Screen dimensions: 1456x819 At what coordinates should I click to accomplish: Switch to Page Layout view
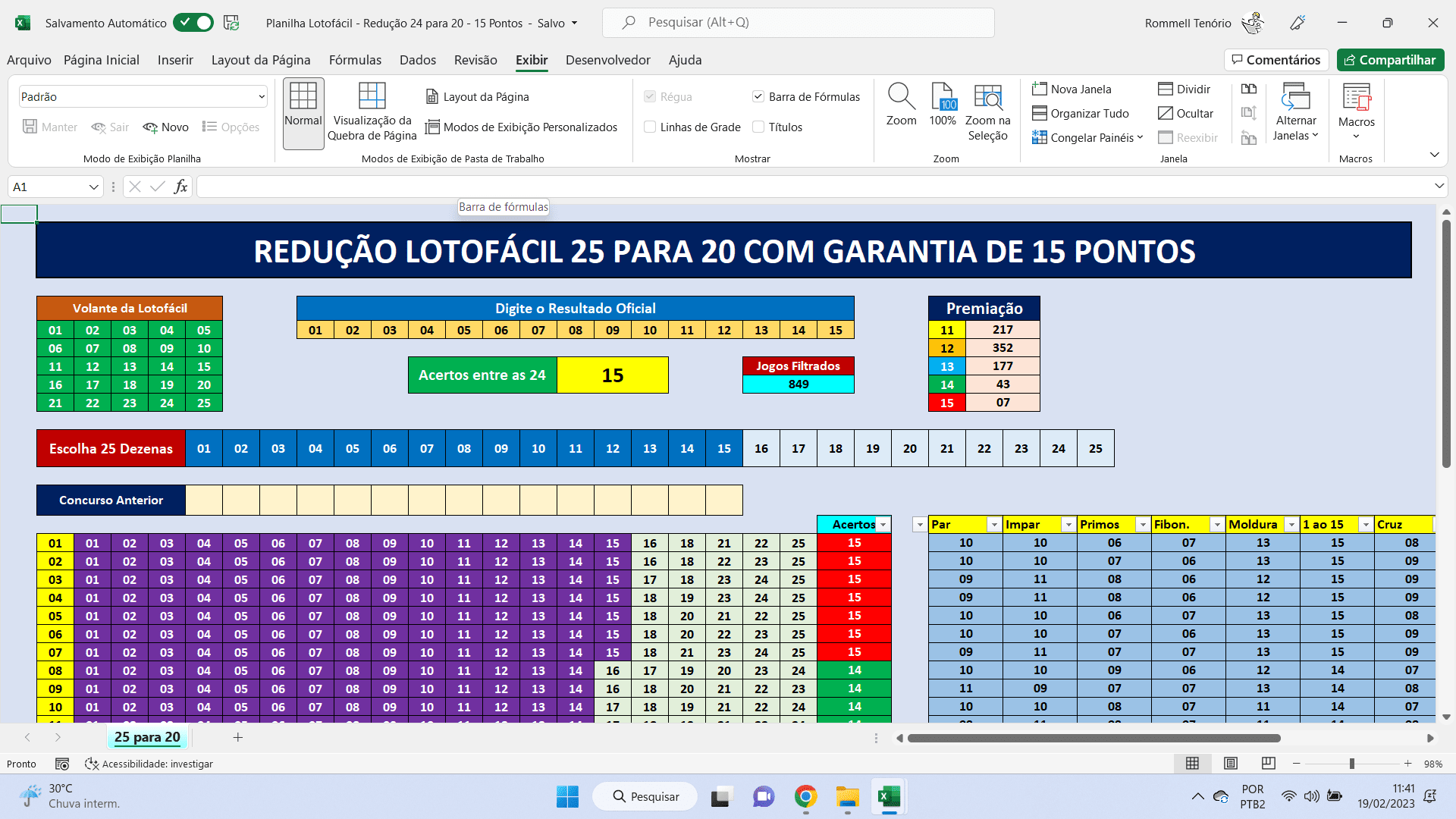[x=477, y=97]
